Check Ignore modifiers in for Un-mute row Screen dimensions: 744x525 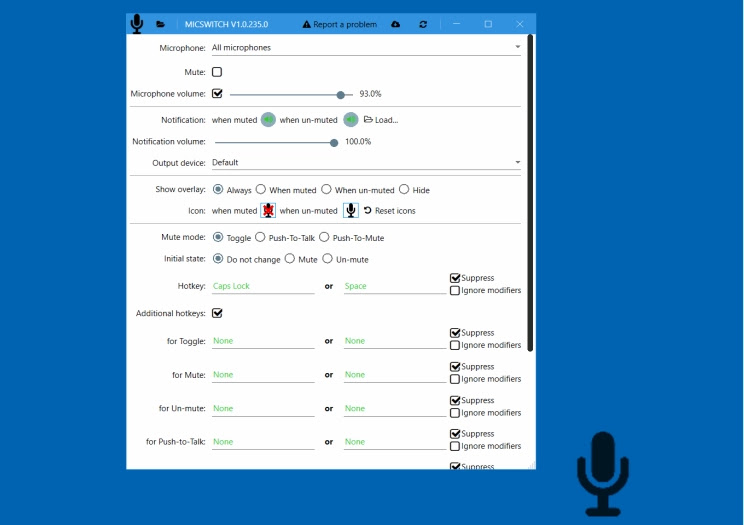click(455, 413)
